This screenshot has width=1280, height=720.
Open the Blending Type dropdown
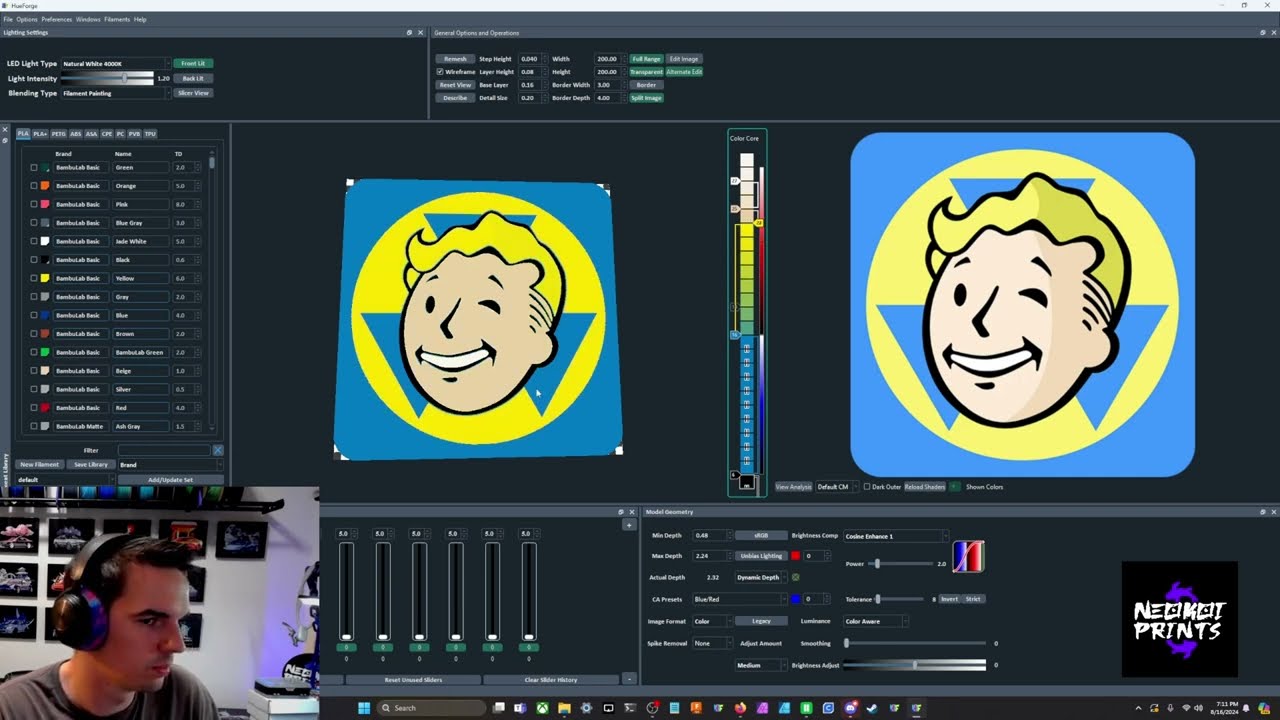(115, 93)
